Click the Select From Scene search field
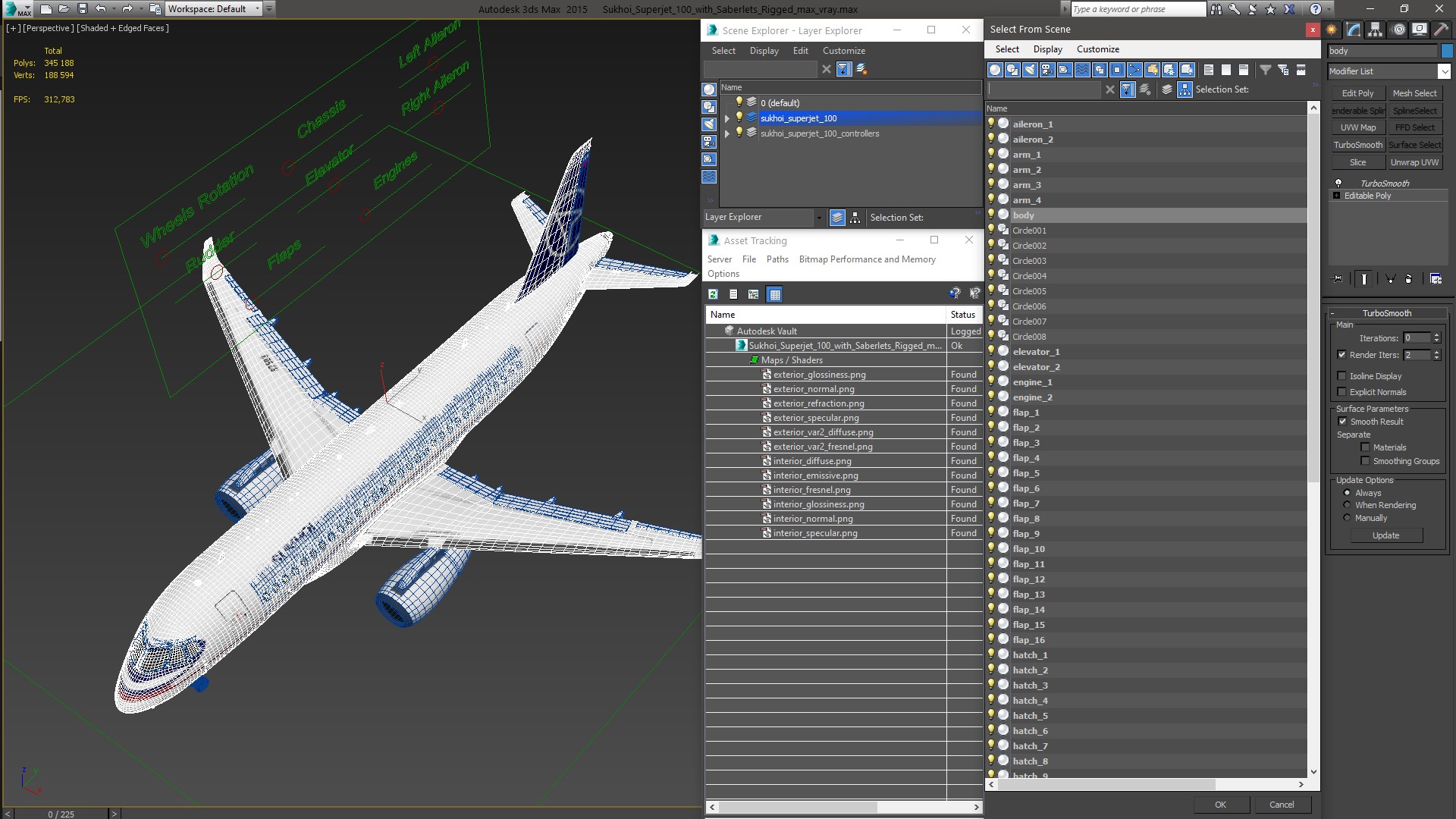Screen dimensions: 1456x819 [1043, 89]
